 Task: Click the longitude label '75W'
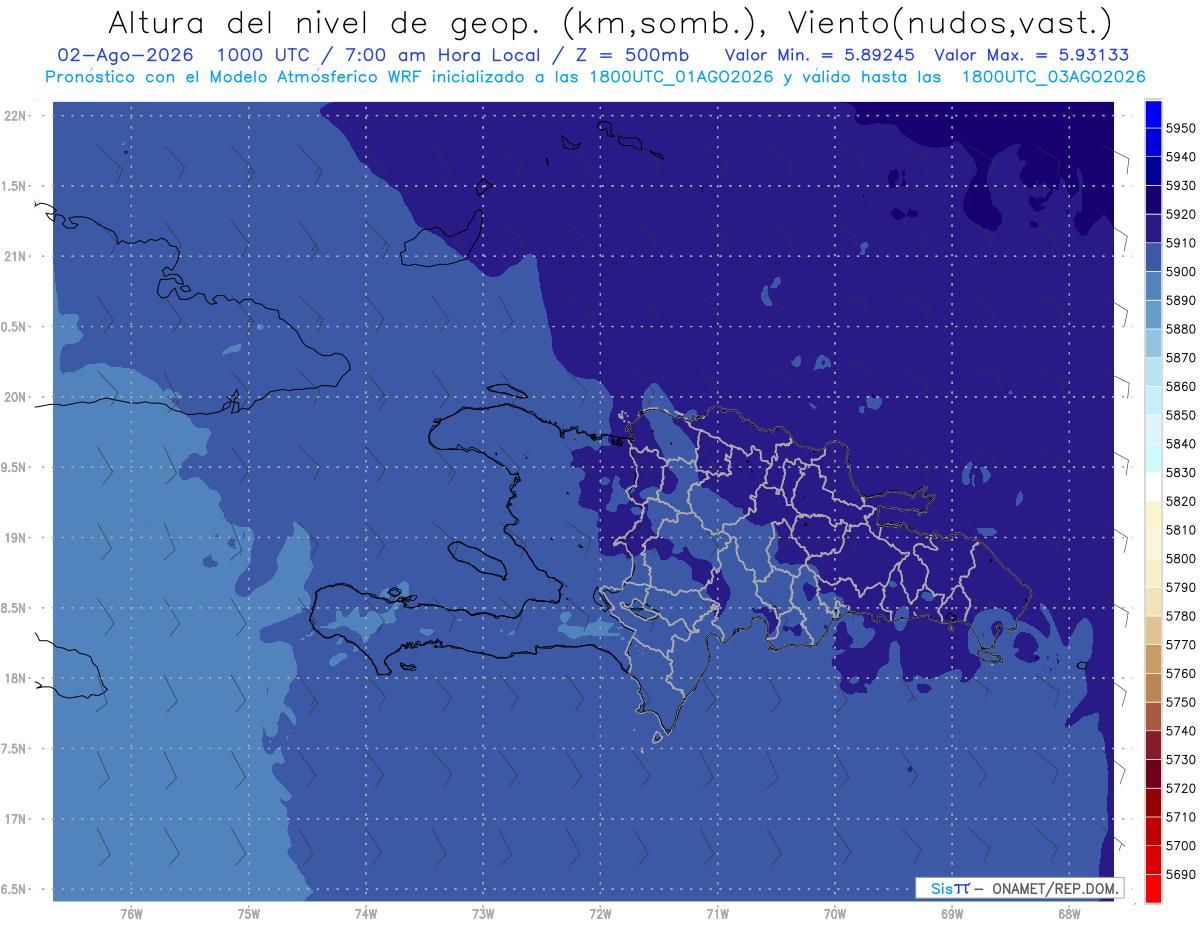(248, 914)
